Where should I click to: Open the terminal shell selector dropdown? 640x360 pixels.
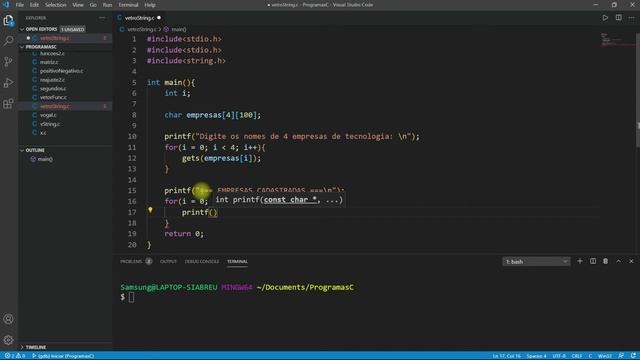pyautogui.click(x=536, y=262)
